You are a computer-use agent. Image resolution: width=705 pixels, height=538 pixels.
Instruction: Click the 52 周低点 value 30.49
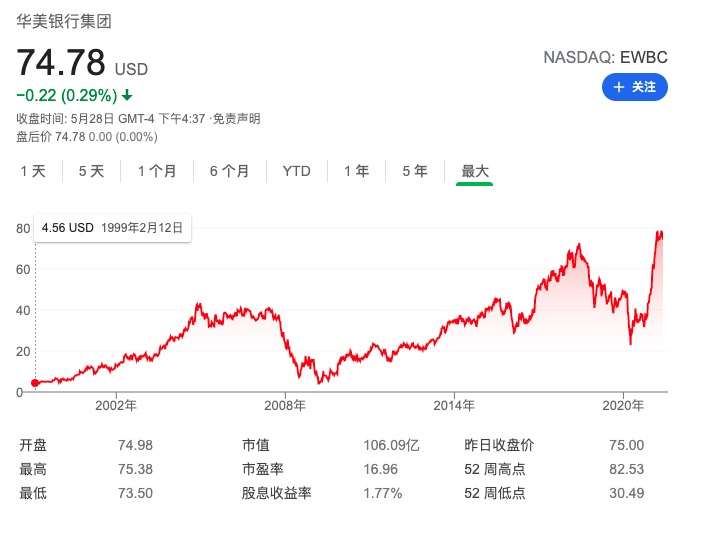627,493
